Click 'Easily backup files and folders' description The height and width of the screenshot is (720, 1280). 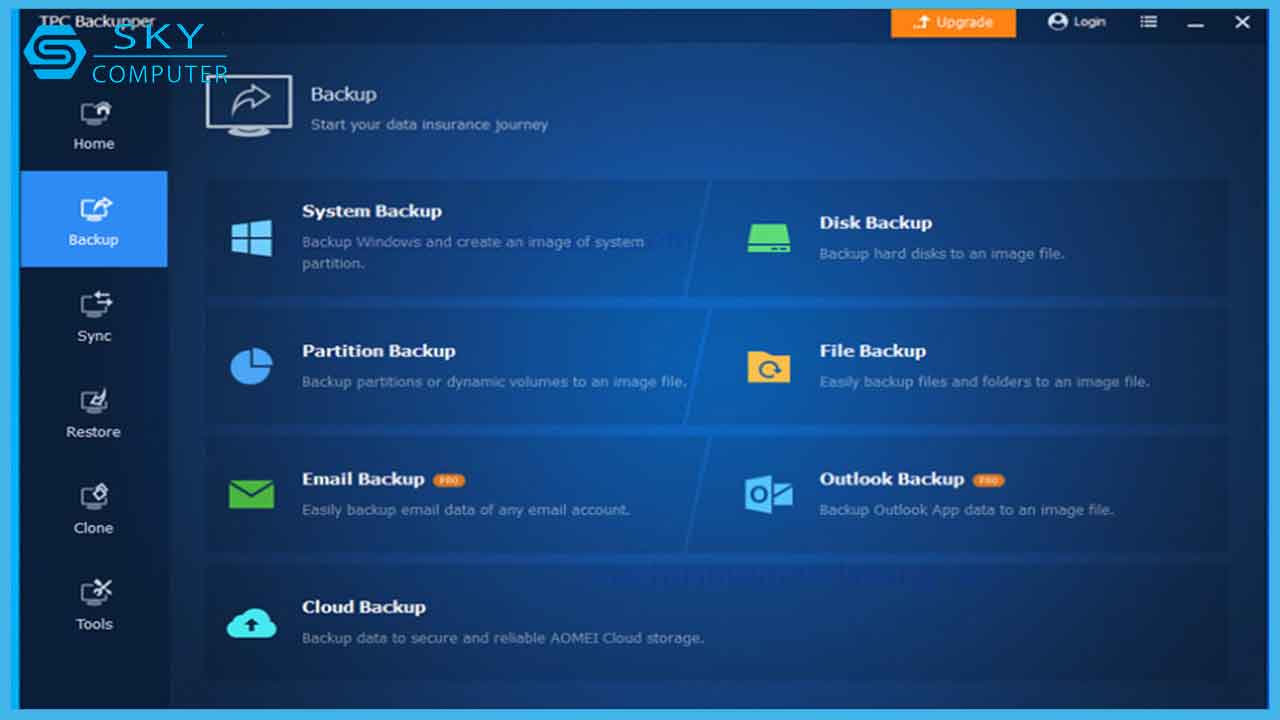coord(984,382)
